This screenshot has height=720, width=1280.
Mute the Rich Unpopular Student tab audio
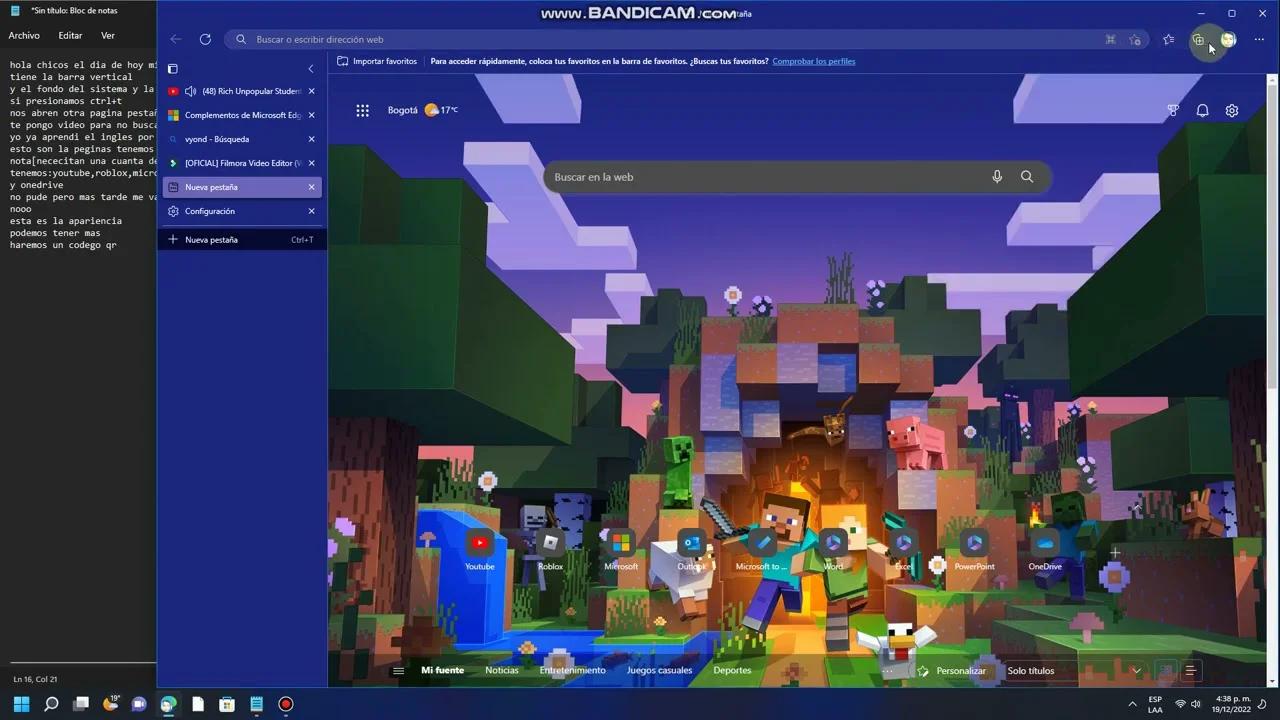click(190, 91)
